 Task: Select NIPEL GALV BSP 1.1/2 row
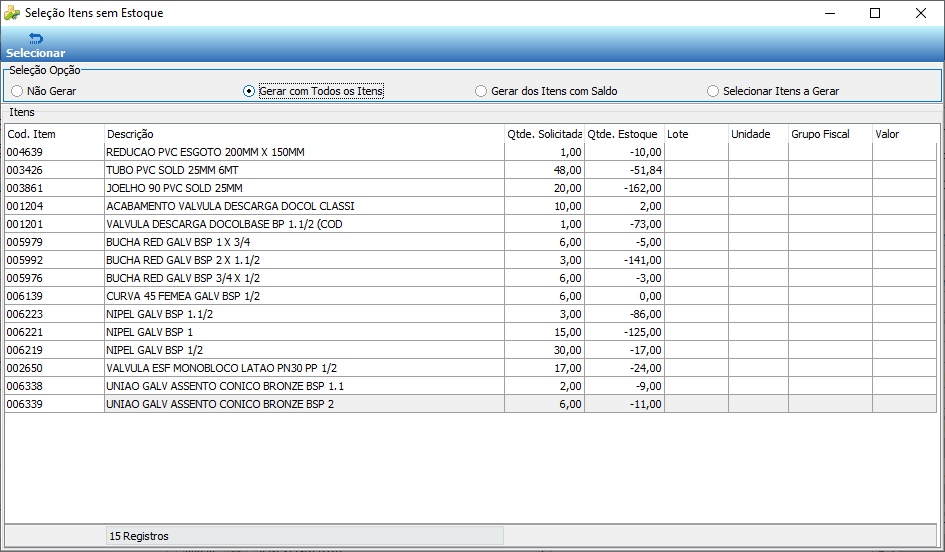click(x=471, y=314)
